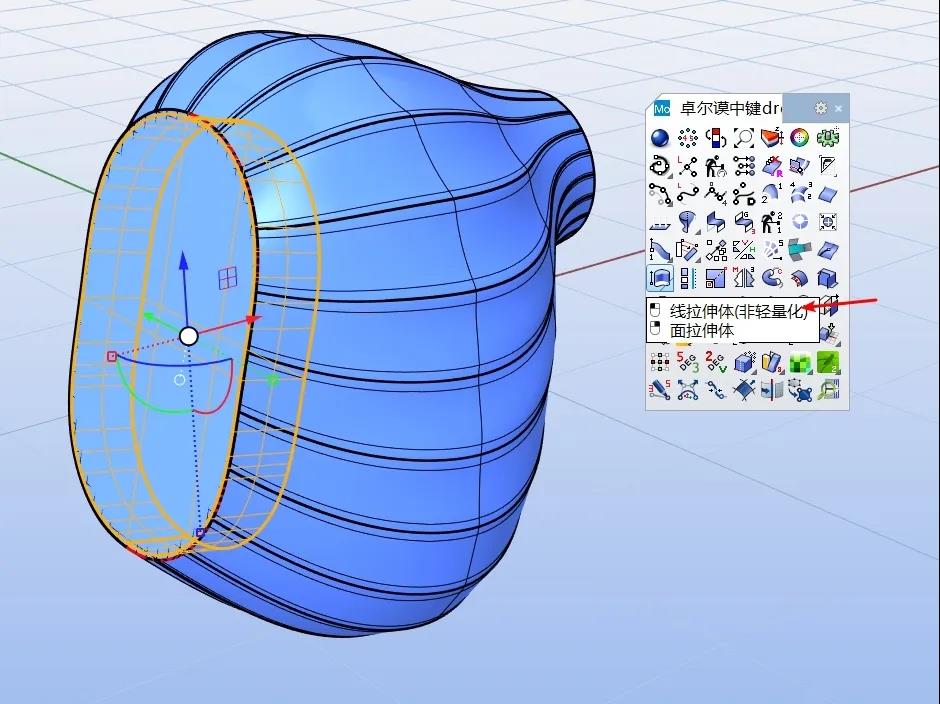Click the three arrows-to-points icon
This screenshot has height=704, width=940.
tap(744, 166)
